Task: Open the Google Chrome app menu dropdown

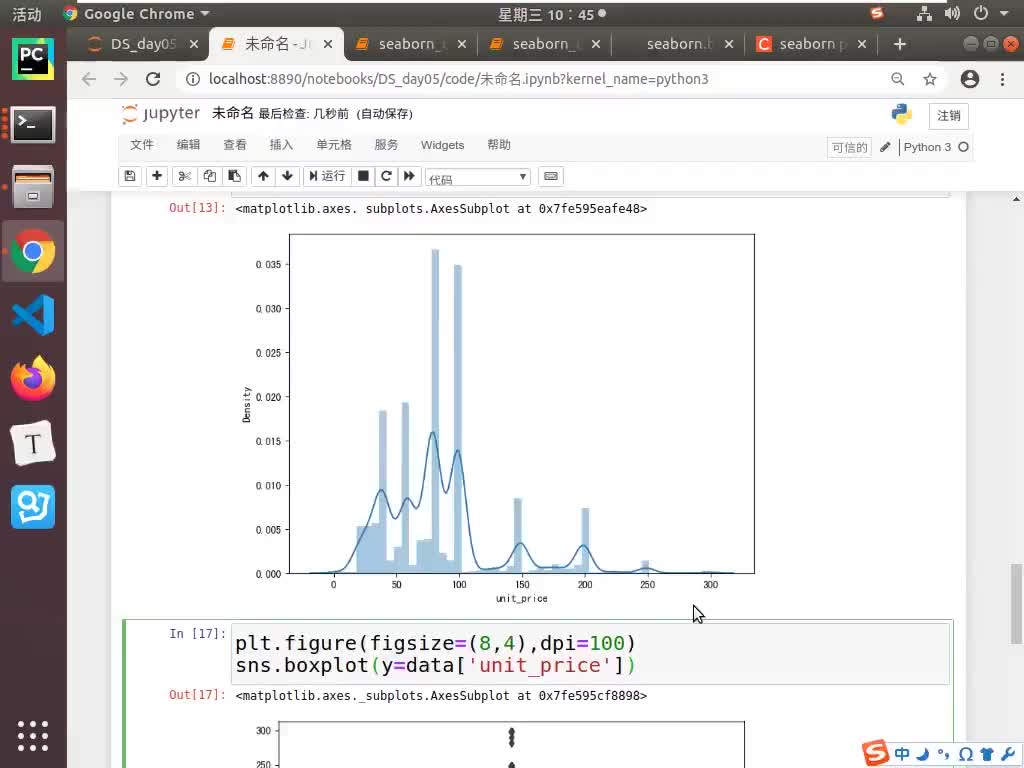Action: pos(136,14)
